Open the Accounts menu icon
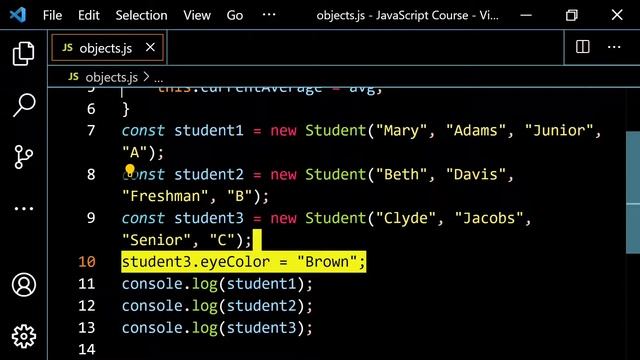 point(24,284)
